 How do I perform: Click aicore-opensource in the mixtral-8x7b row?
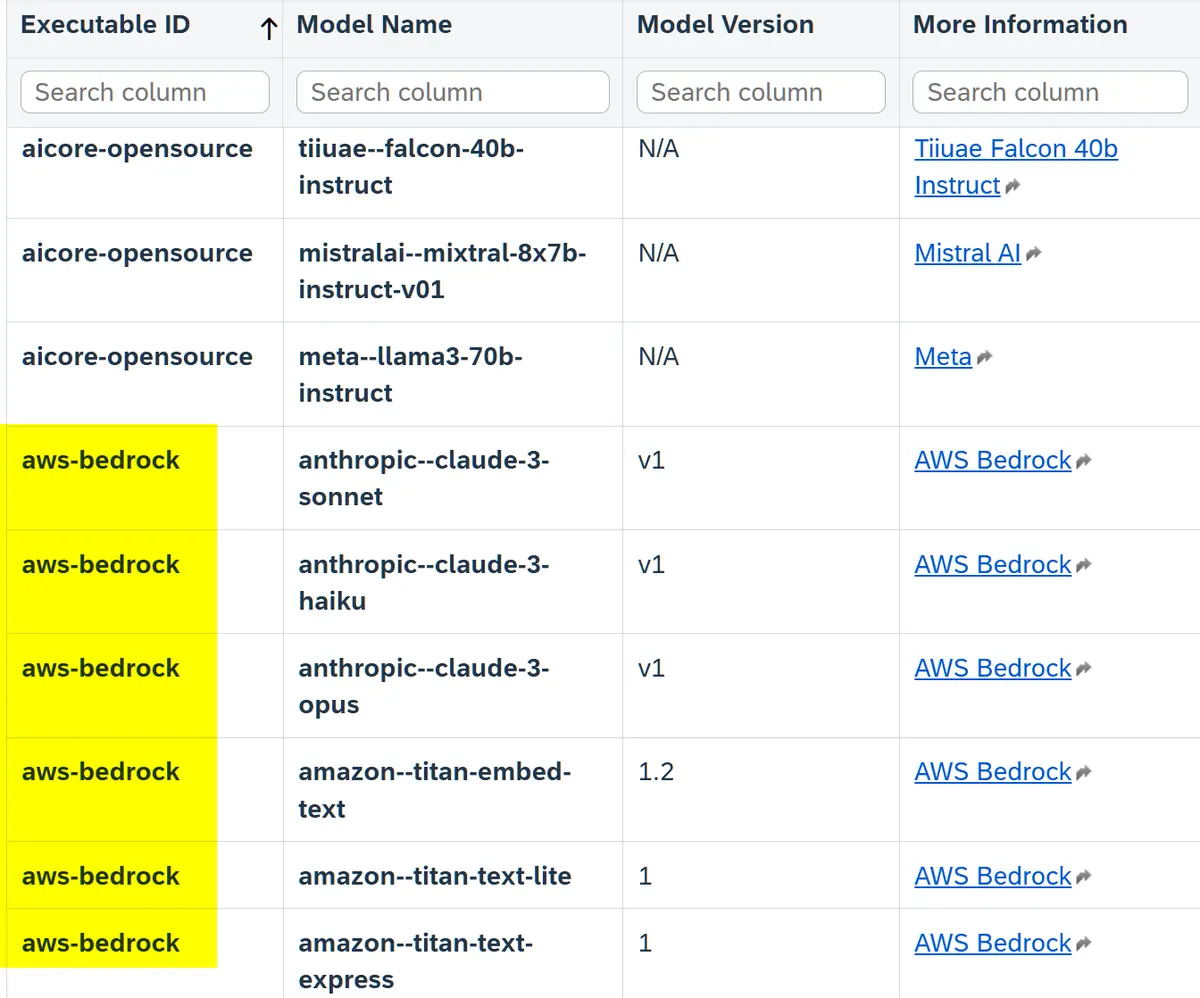click(x=137, y=253)
